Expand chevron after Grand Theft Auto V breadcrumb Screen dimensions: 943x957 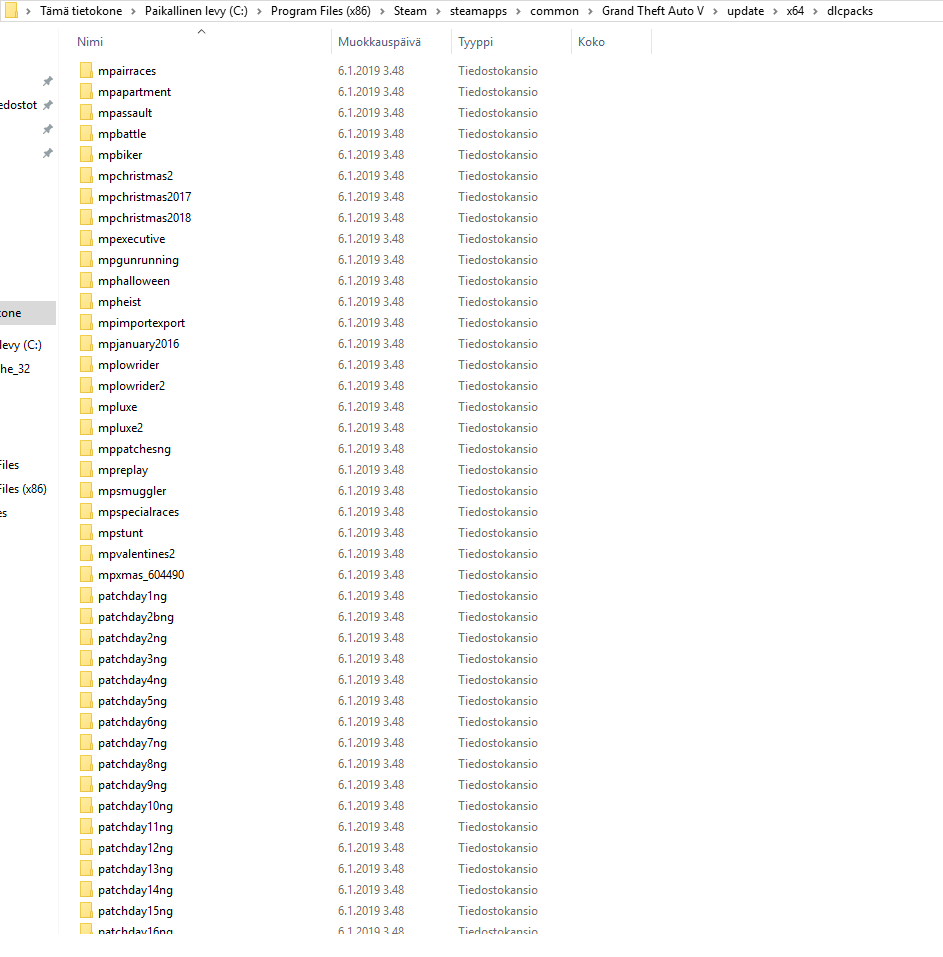[x=715, y=11]
